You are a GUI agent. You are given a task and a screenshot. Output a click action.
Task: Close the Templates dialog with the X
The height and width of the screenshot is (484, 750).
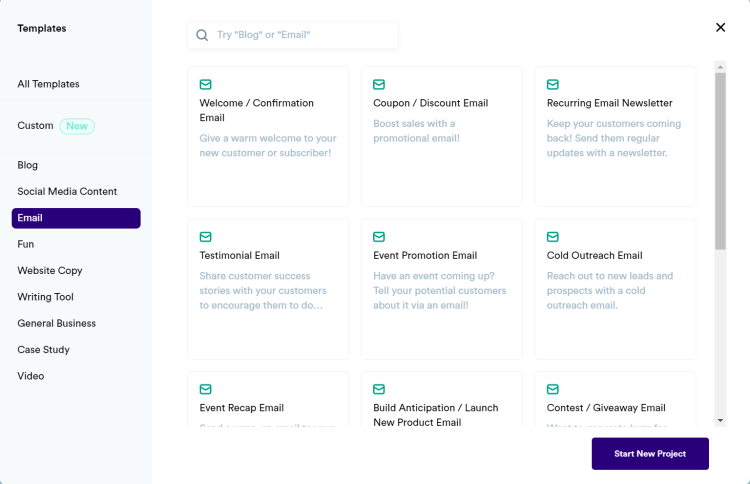[720, 27]
